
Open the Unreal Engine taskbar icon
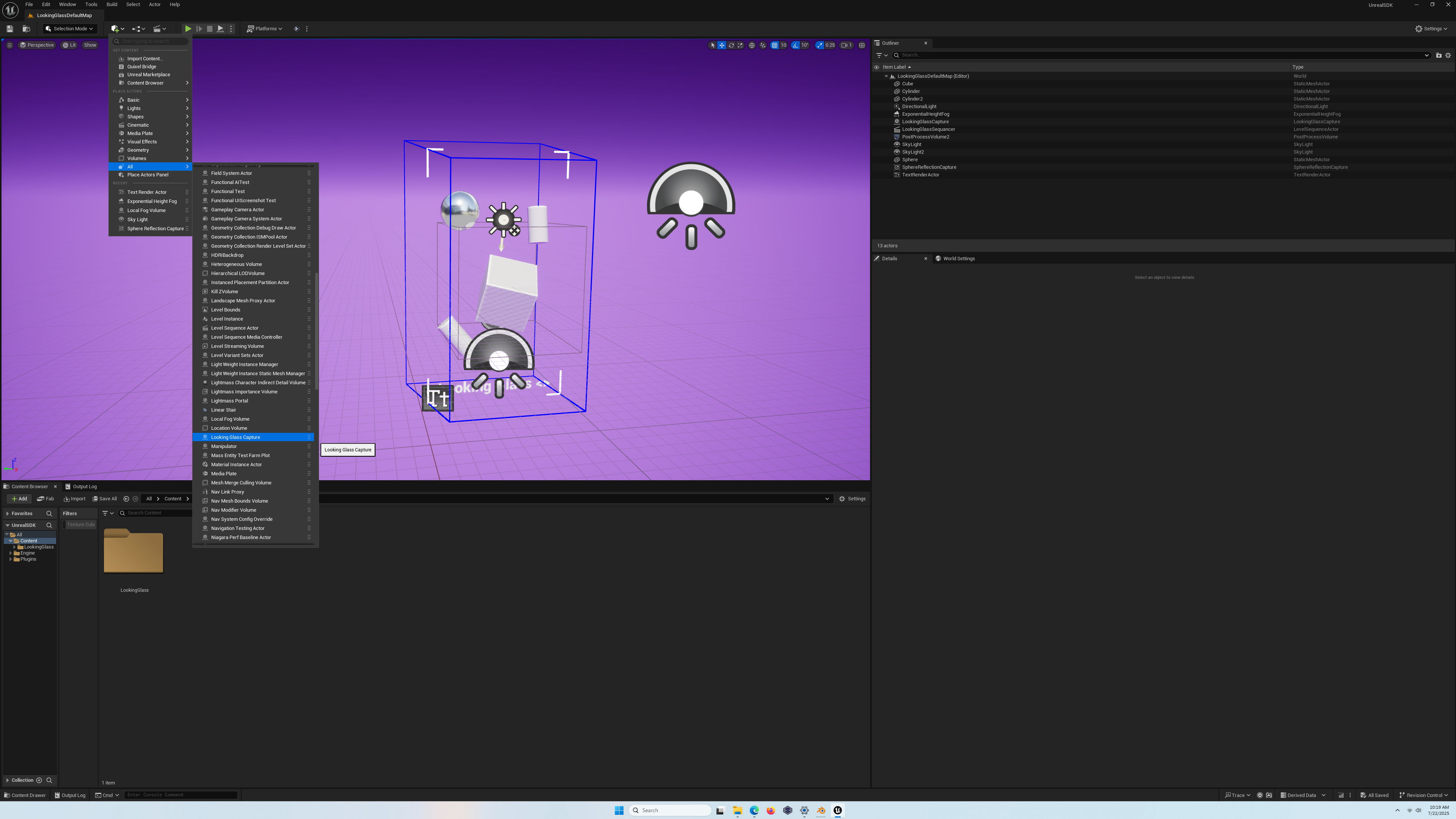(x=838, y=810)
